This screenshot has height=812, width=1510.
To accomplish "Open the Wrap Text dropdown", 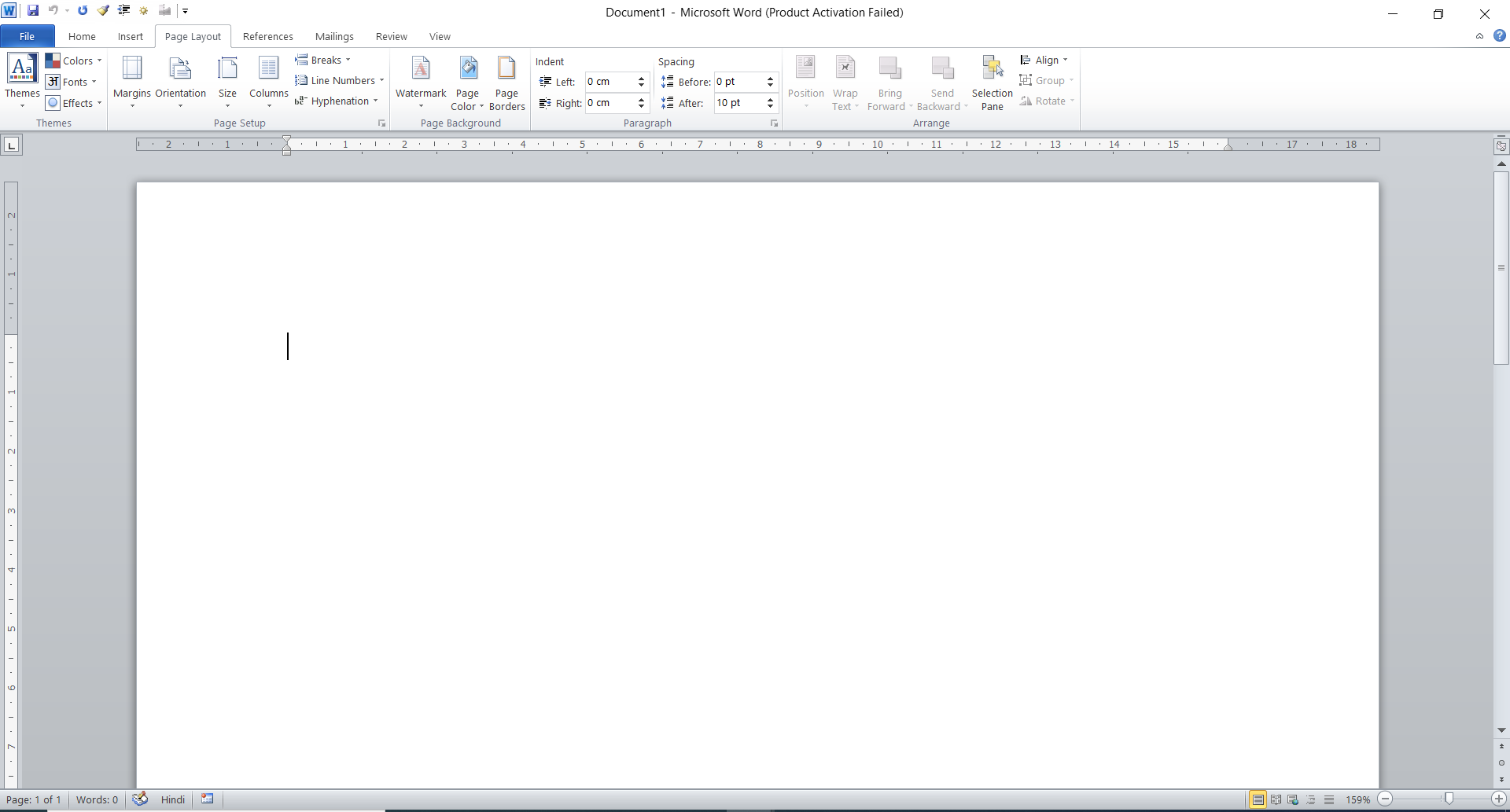I will pyautogui.click(x=845, y=81).
